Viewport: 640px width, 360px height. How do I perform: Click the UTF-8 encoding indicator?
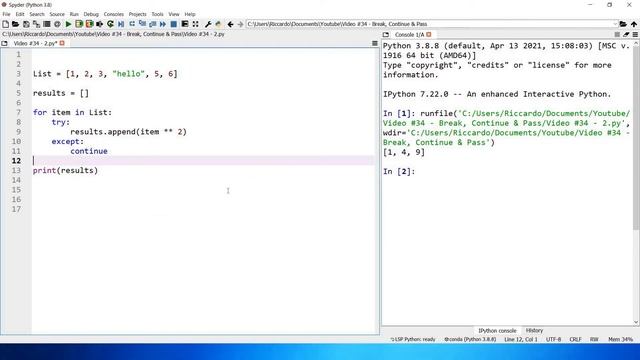(x=553, y=340)
